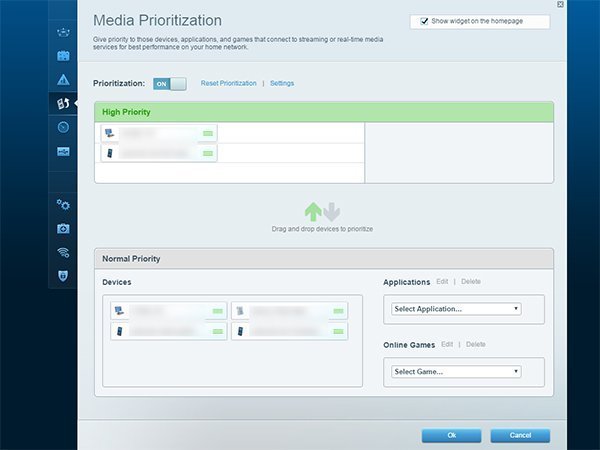
Task: Select the first computer device in High Priority
Action: tap(159, 133)
